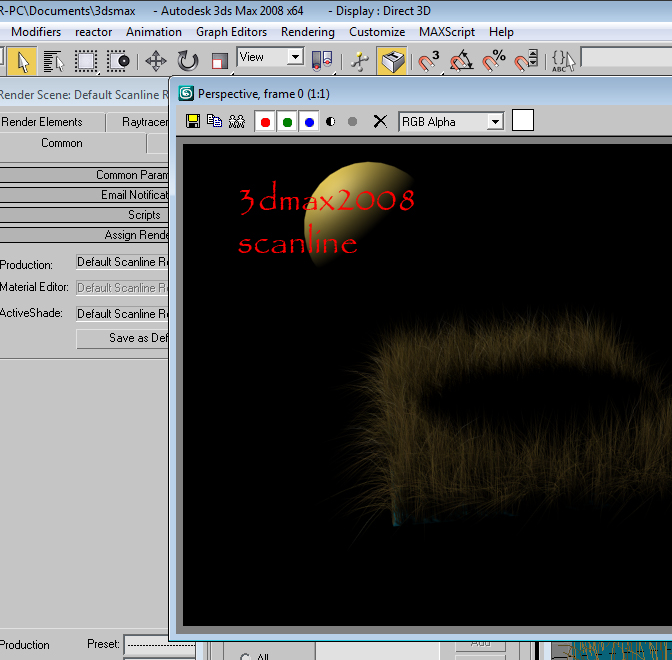Open the Help menu
The height and width of the screenshot is (660, 672).
501,32
